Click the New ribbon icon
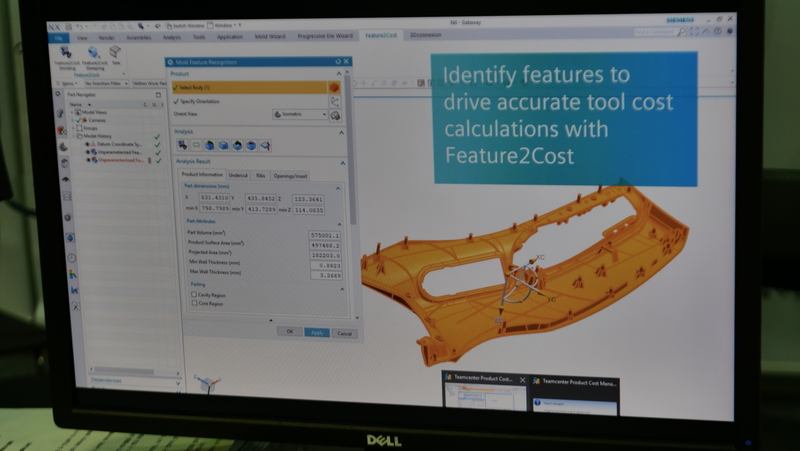The image size is (800, 451). tap(116, 55)
